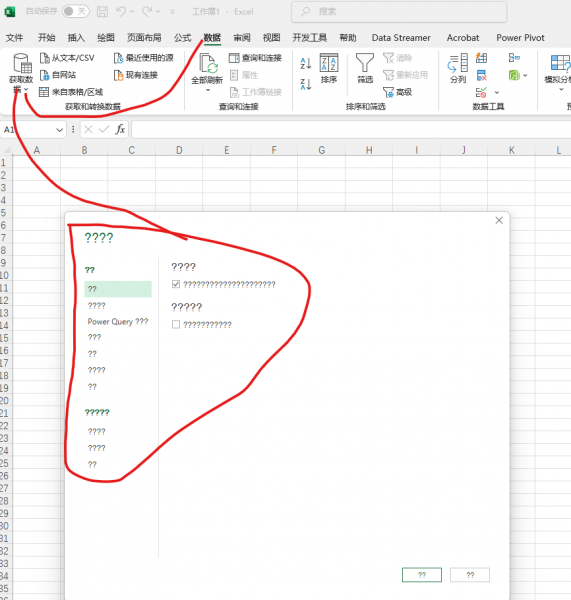
Task: Expand the 获取数据 dropdown arrow
Action: [26, 90]
